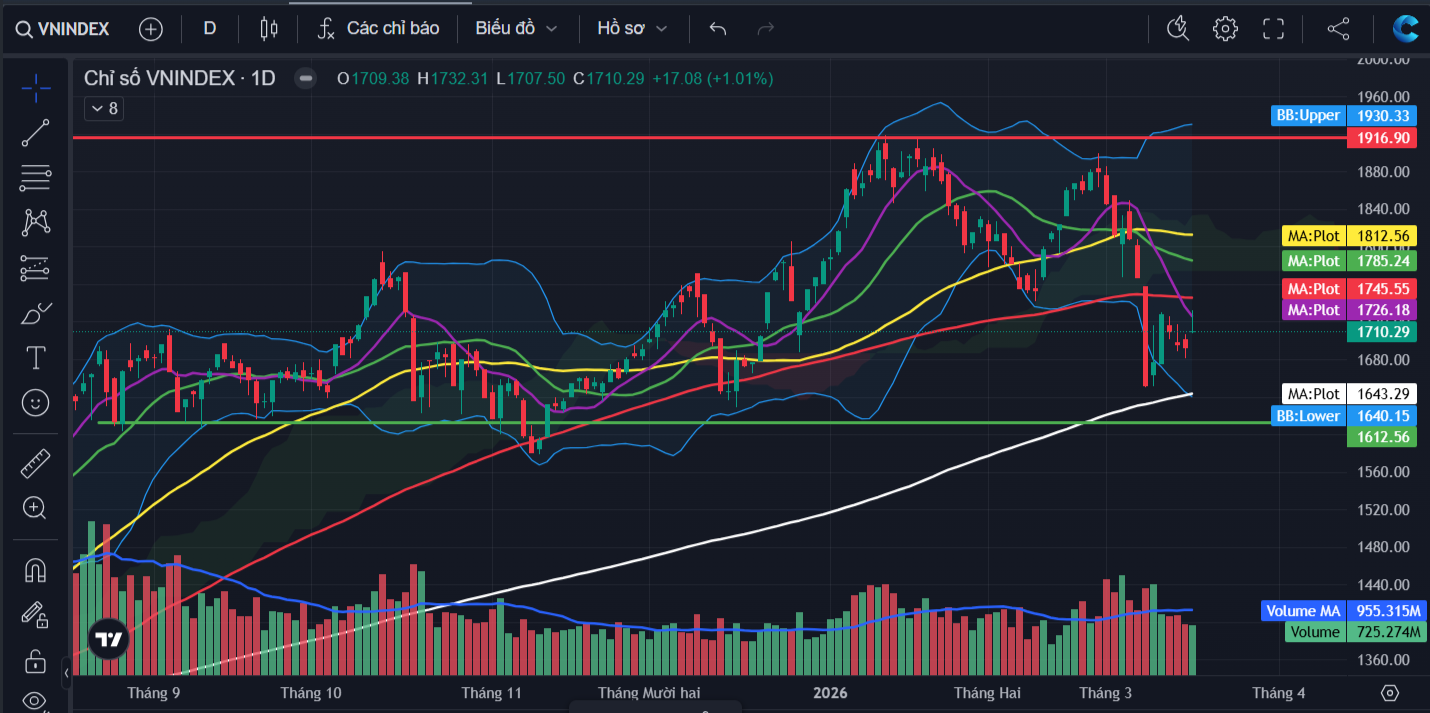Open the emoji icons tool
Viewport: 1430px width, 713px height.
36,403
